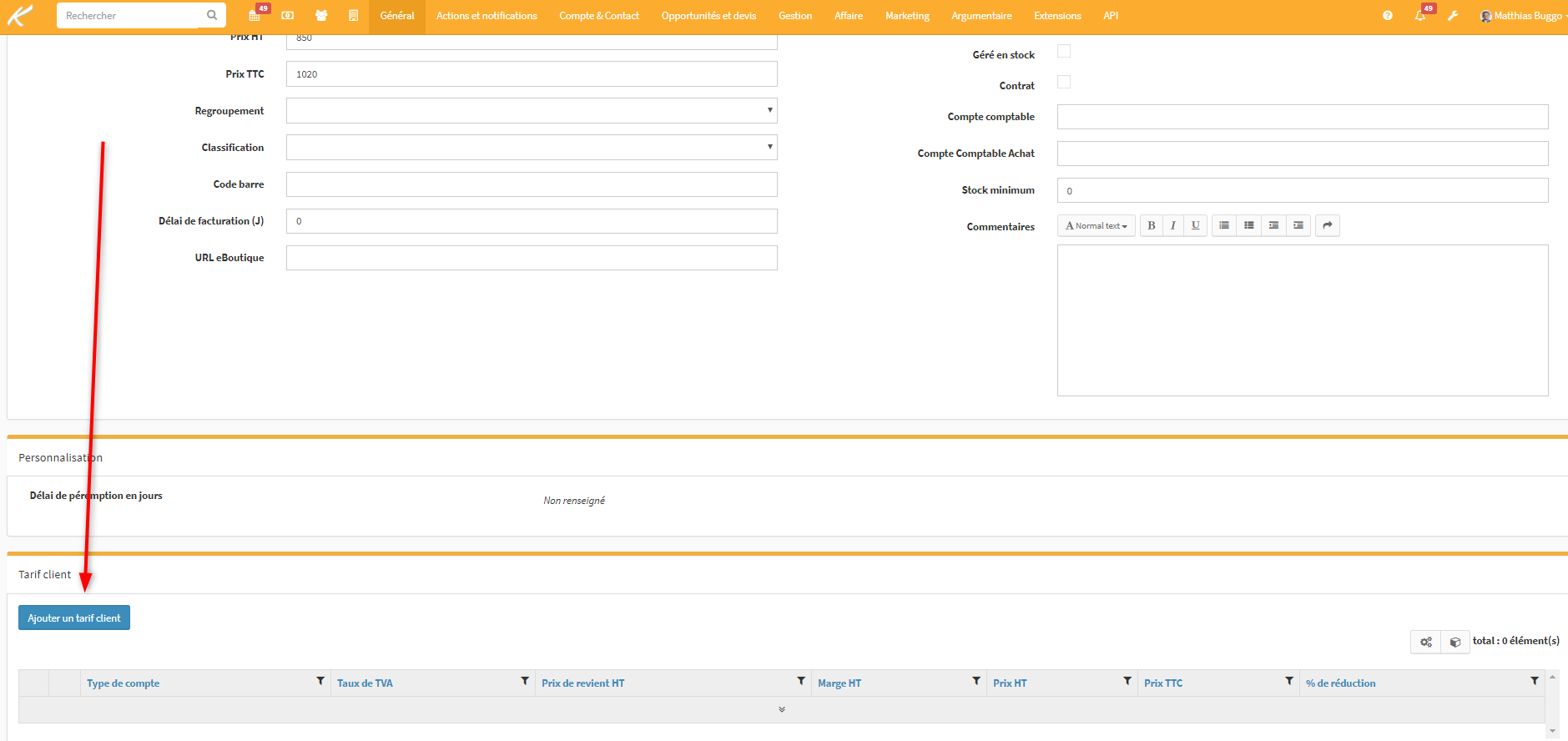The height and width of the screenshot is (741, 1568).
Task: Open the Matthias Buggo user menu
Action: click(1523, 16)
